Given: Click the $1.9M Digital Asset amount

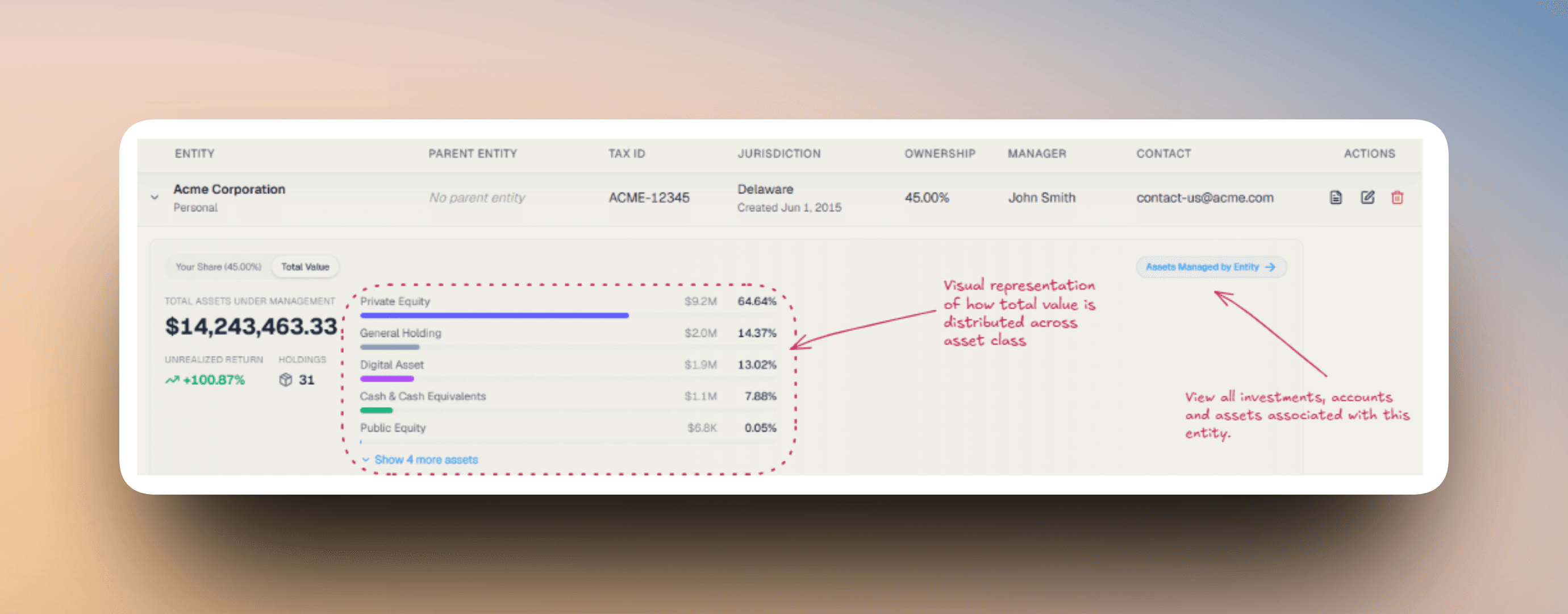Looking at the screenshot, I should coord(700,365).
